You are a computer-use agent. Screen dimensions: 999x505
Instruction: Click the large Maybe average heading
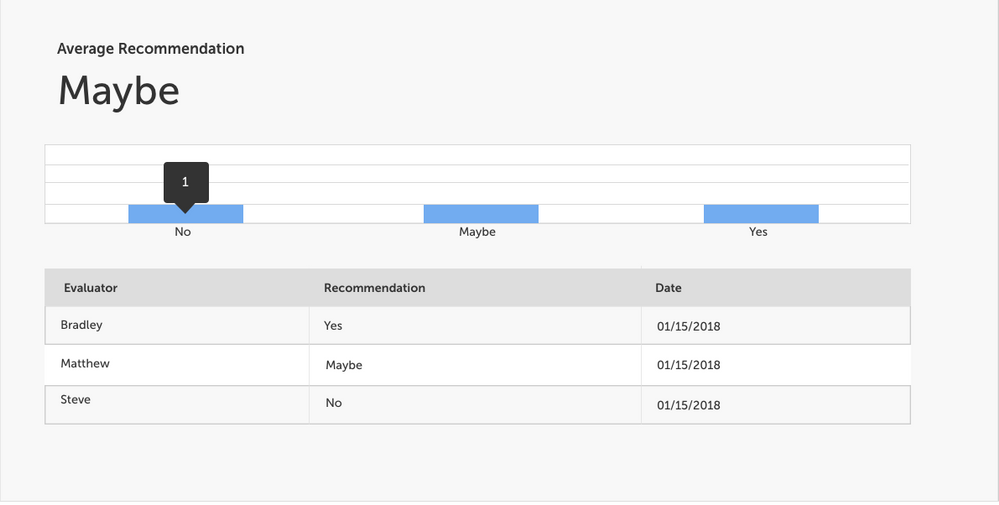(119, 91)
